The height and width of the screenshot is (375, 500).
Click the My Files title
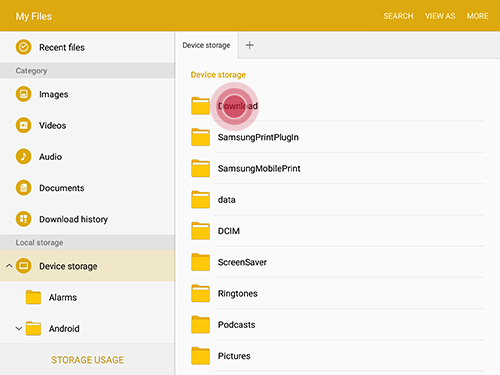tap(34, 16)
